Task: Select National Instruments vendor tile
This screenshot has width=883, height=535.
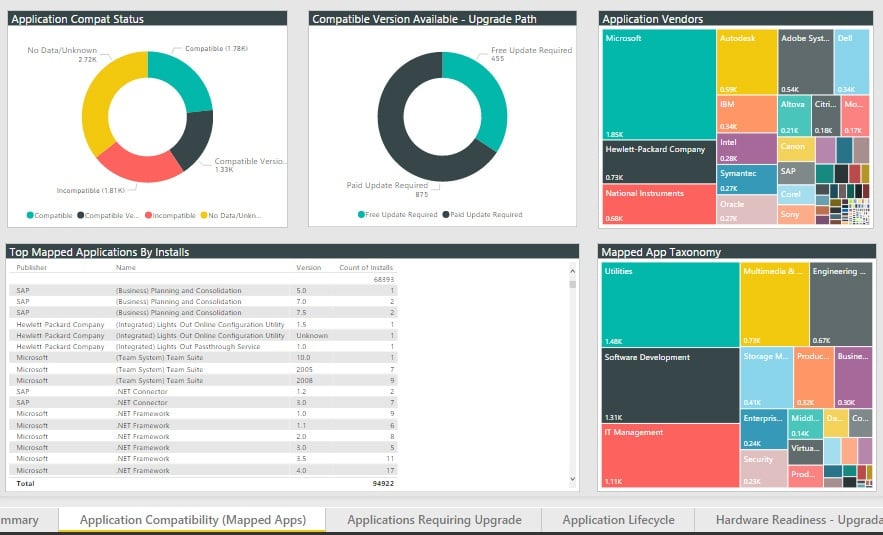Action: coord(659,204)
